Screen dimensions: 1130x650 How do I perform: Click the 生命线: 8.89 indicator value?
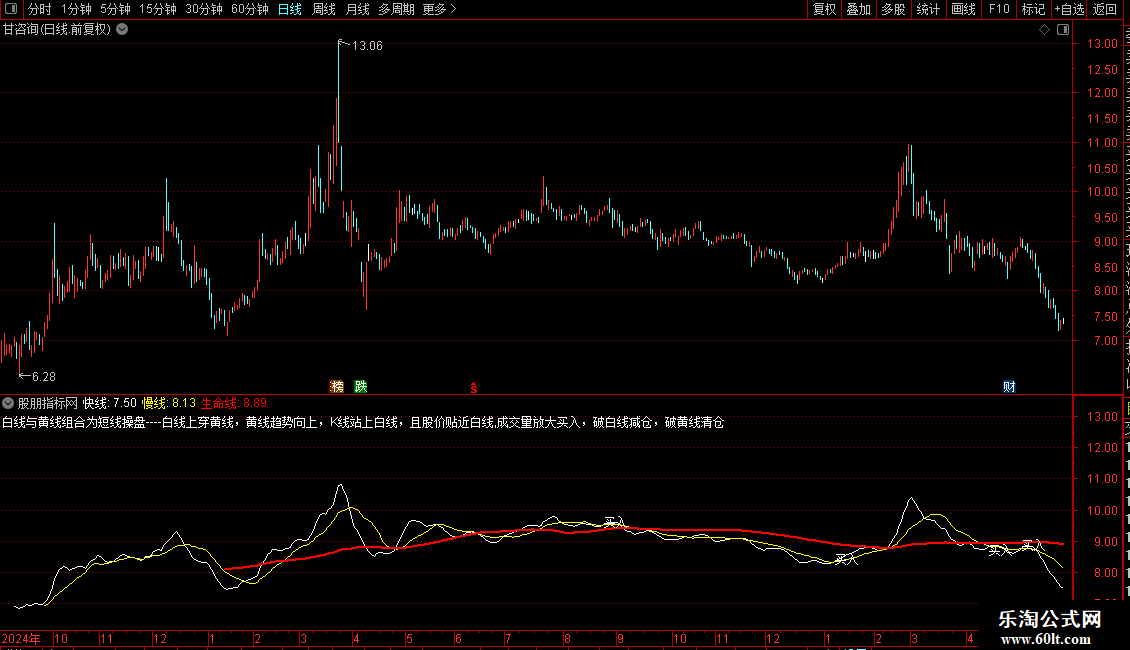(x=233, y=403)
